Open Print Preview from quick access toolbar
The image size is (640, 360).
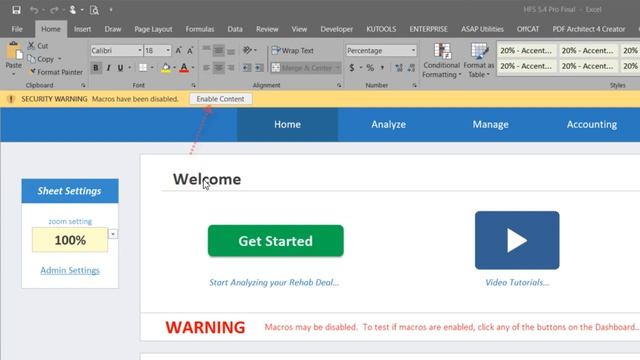pos(94,10)
